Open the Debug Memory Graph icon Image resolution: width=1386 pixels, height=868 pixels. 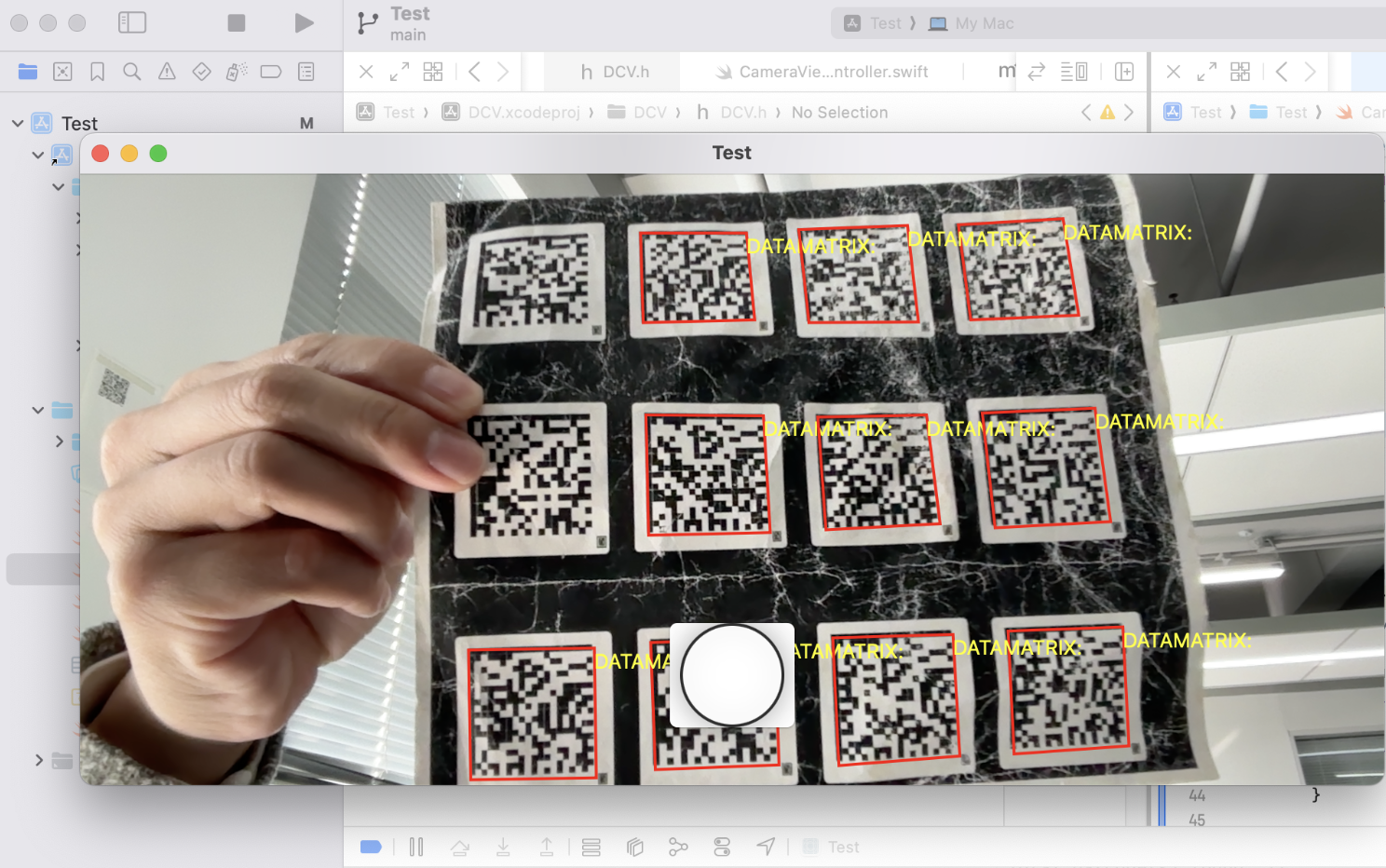pos(678,847)
